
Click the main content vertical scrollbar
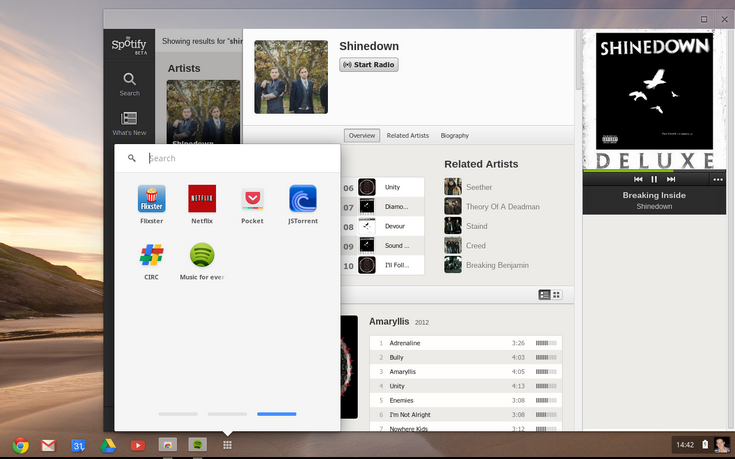click(x=578, y=60)
